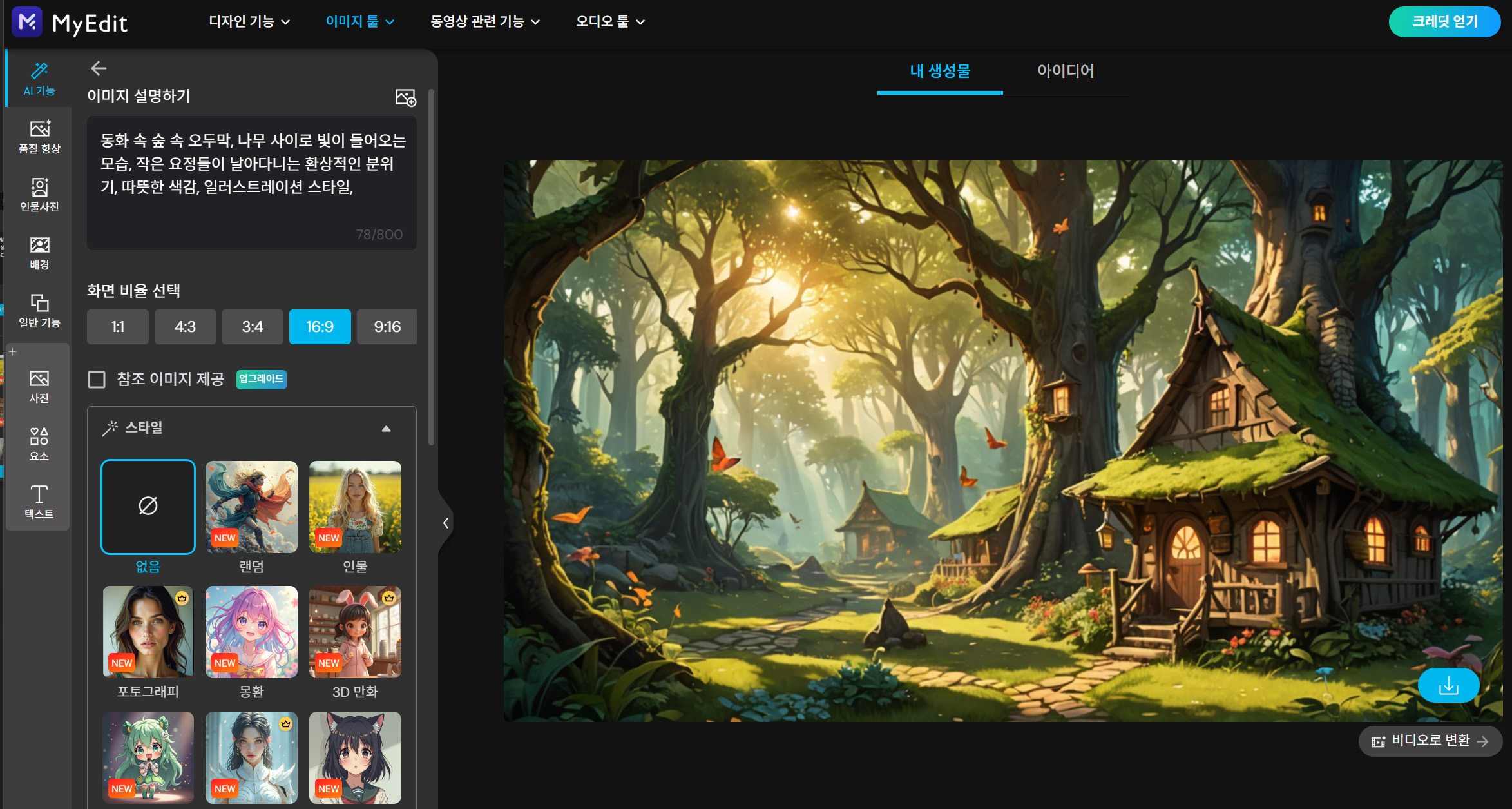
Task: Switch to the 아이디어 tab
Action: [x=1065, y=71]
